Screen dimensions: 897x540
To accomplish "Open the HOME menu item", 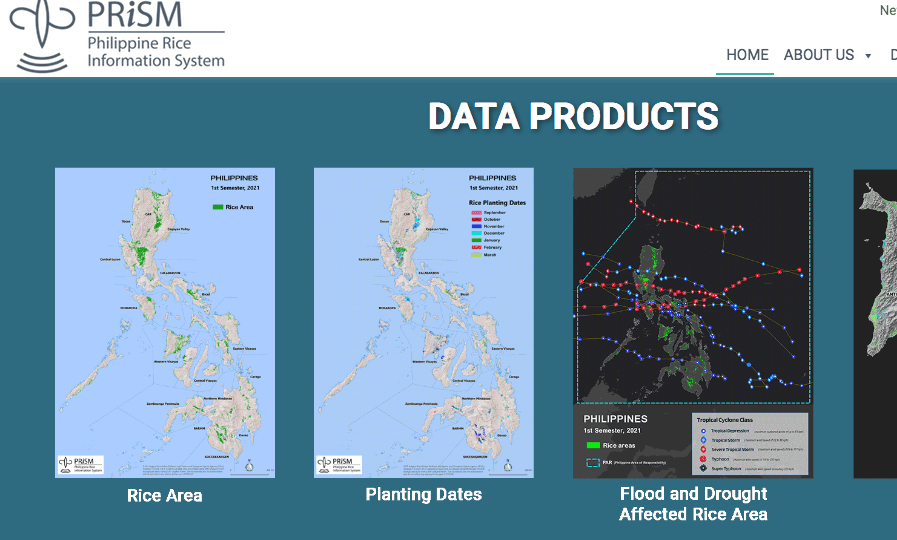I will pos(747,55).
